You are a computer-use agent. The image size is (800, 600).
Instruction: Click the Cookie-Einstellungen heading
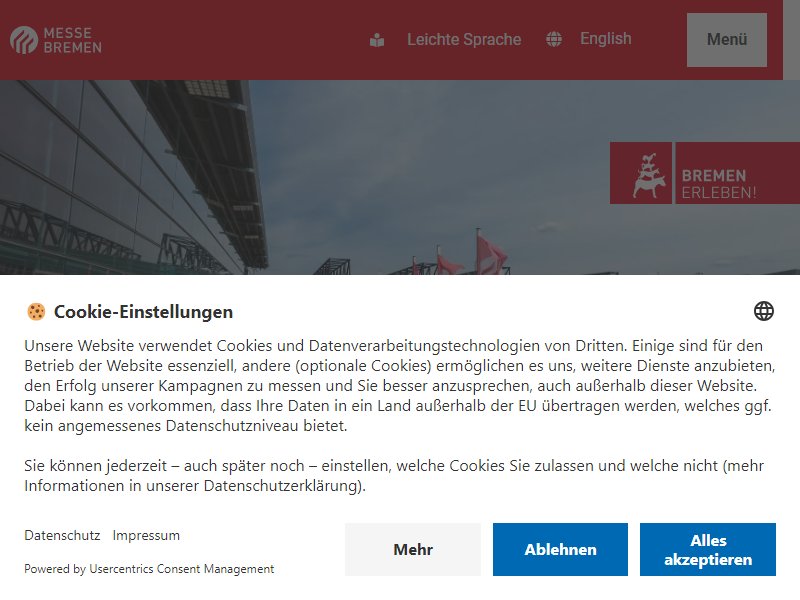click(143, 312)
